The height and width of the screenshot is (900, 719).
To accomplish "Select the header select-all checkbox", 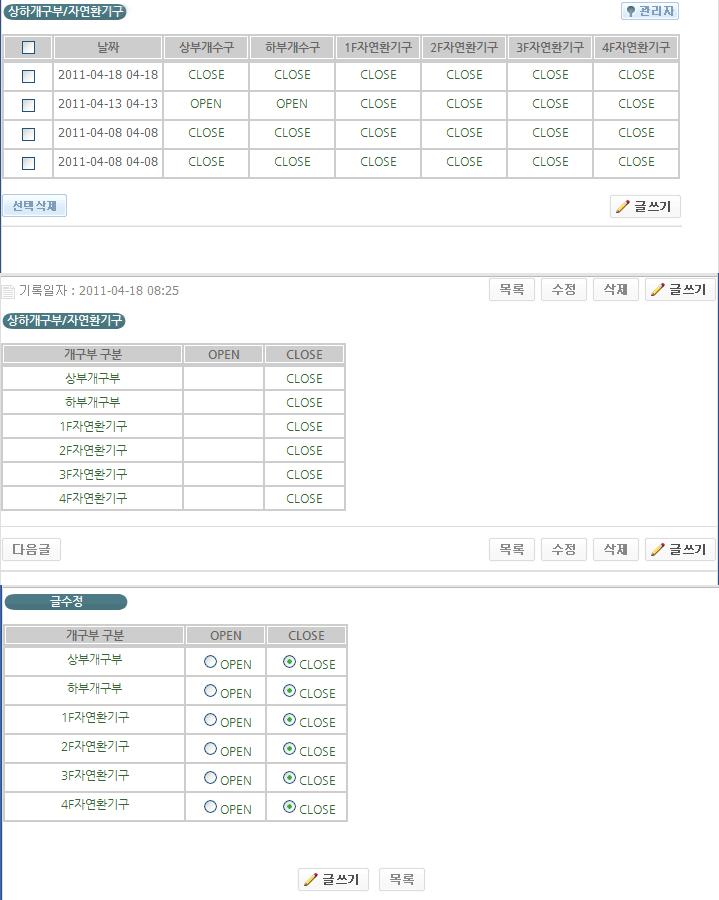I will pyautogui.click(x=28, y=47).
